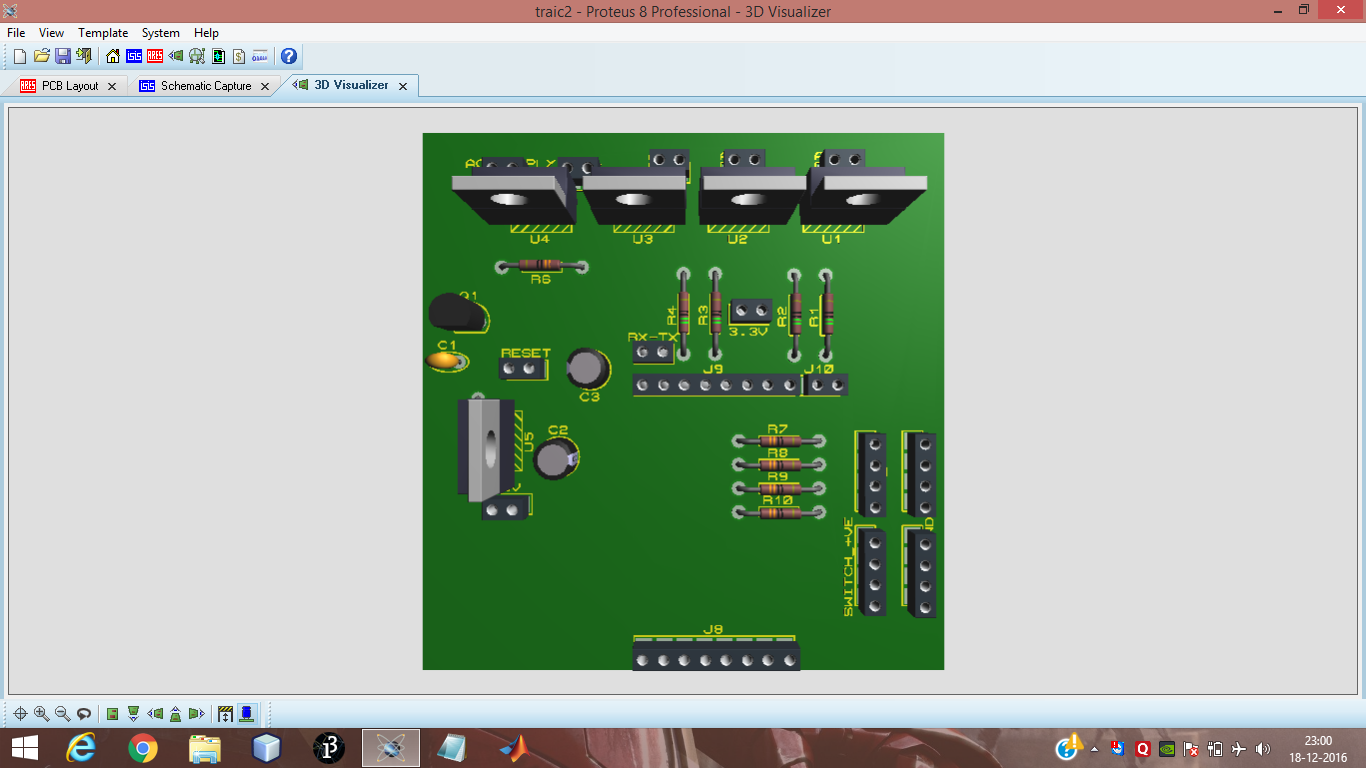
Task: Click the J9 pin header
Action: coord(718,385)
